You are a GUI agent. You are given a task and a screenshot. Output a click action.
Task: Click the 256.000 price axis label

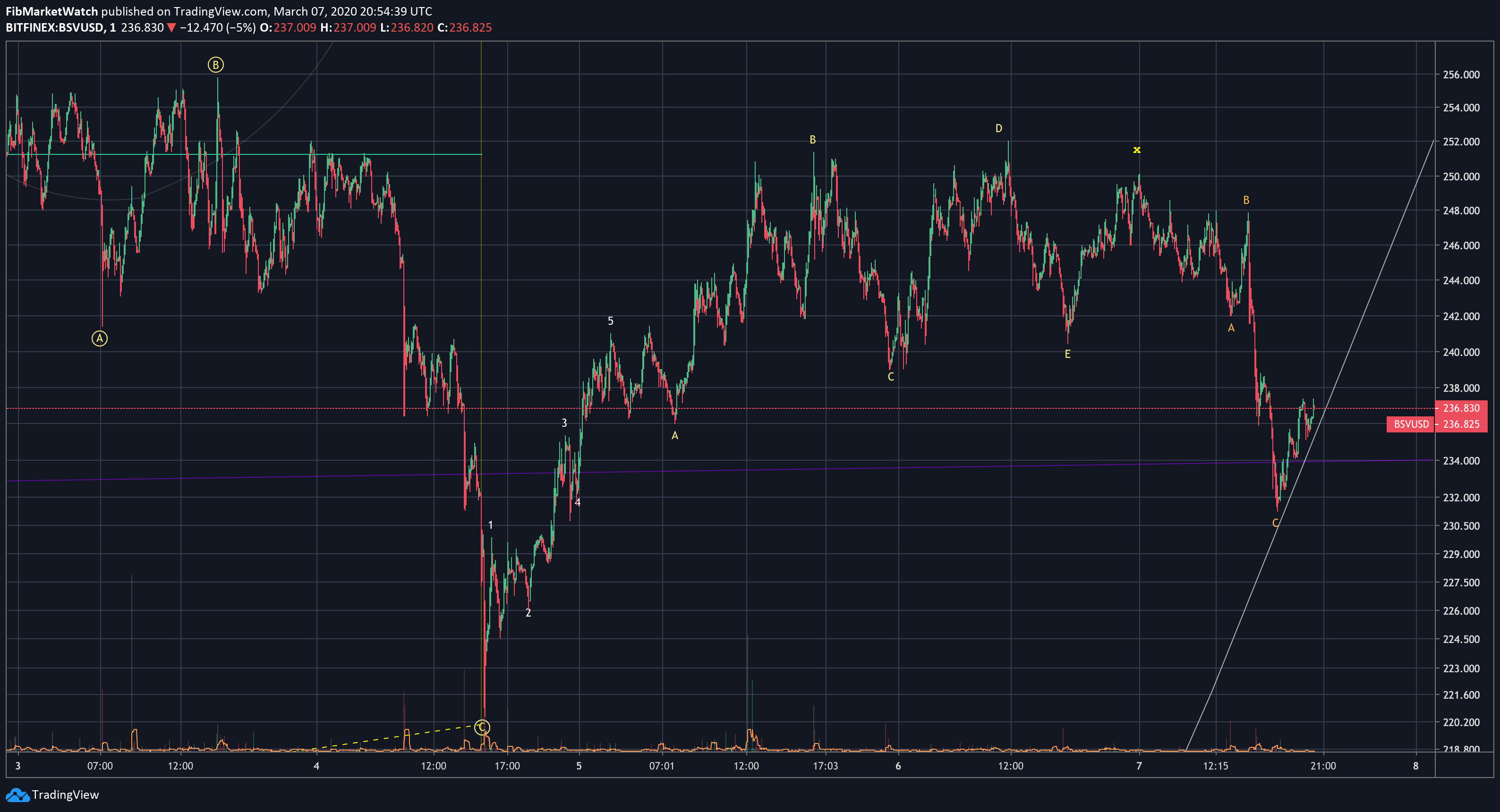click(x=1461, y=75)
